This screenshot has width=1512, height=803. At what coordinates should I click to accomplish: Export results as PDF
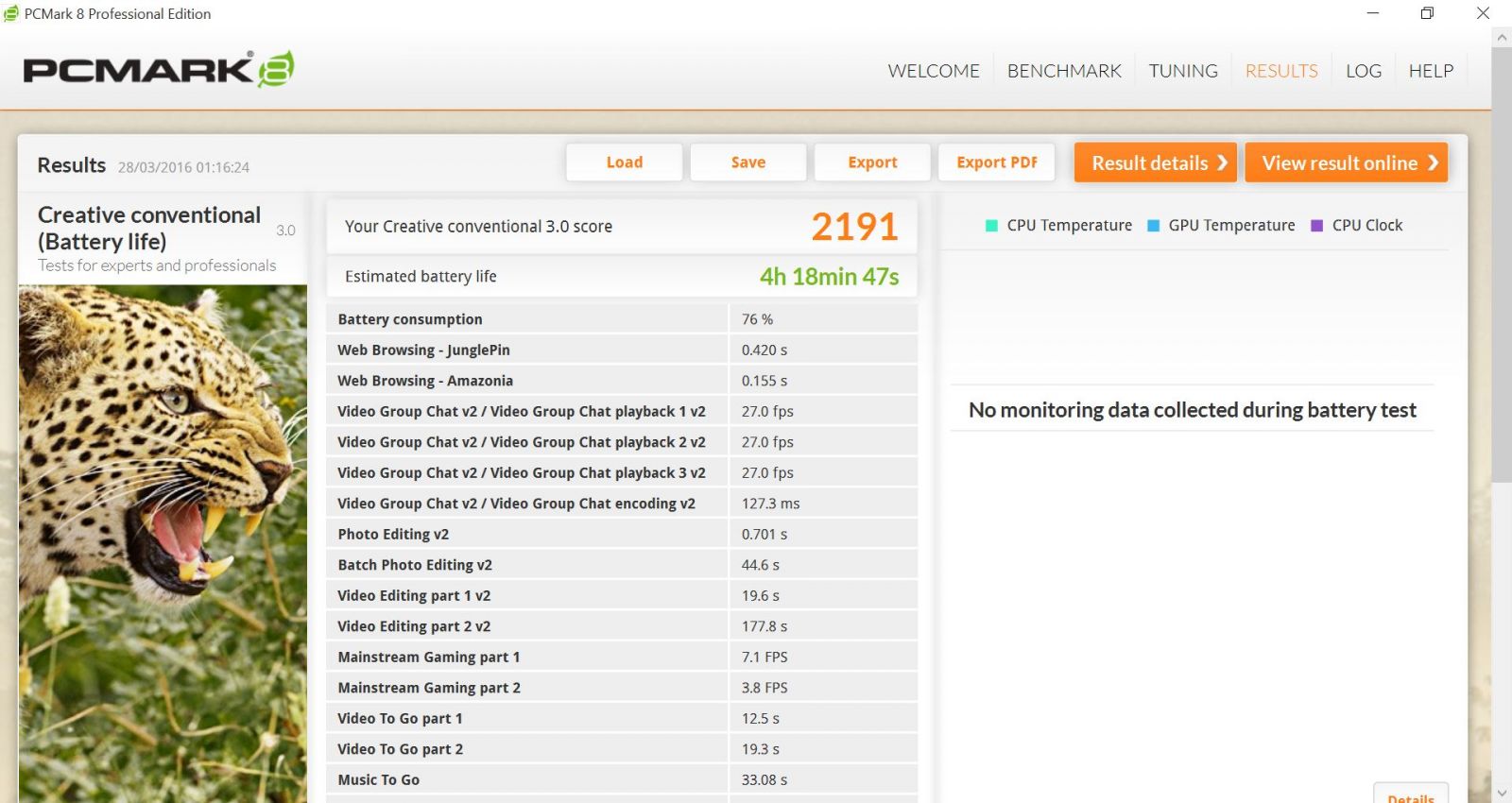996,162
